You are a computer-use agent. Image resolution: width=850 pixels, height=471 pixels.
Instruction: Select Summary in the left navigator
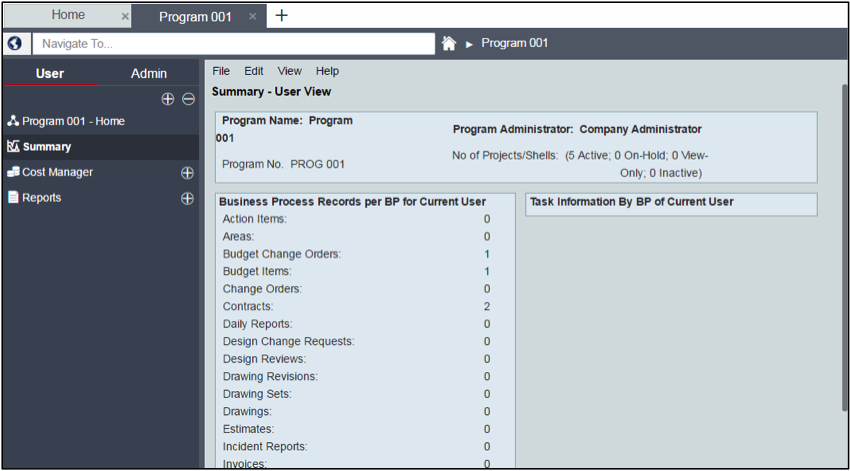pyautogui.click(x=47, y=147)
